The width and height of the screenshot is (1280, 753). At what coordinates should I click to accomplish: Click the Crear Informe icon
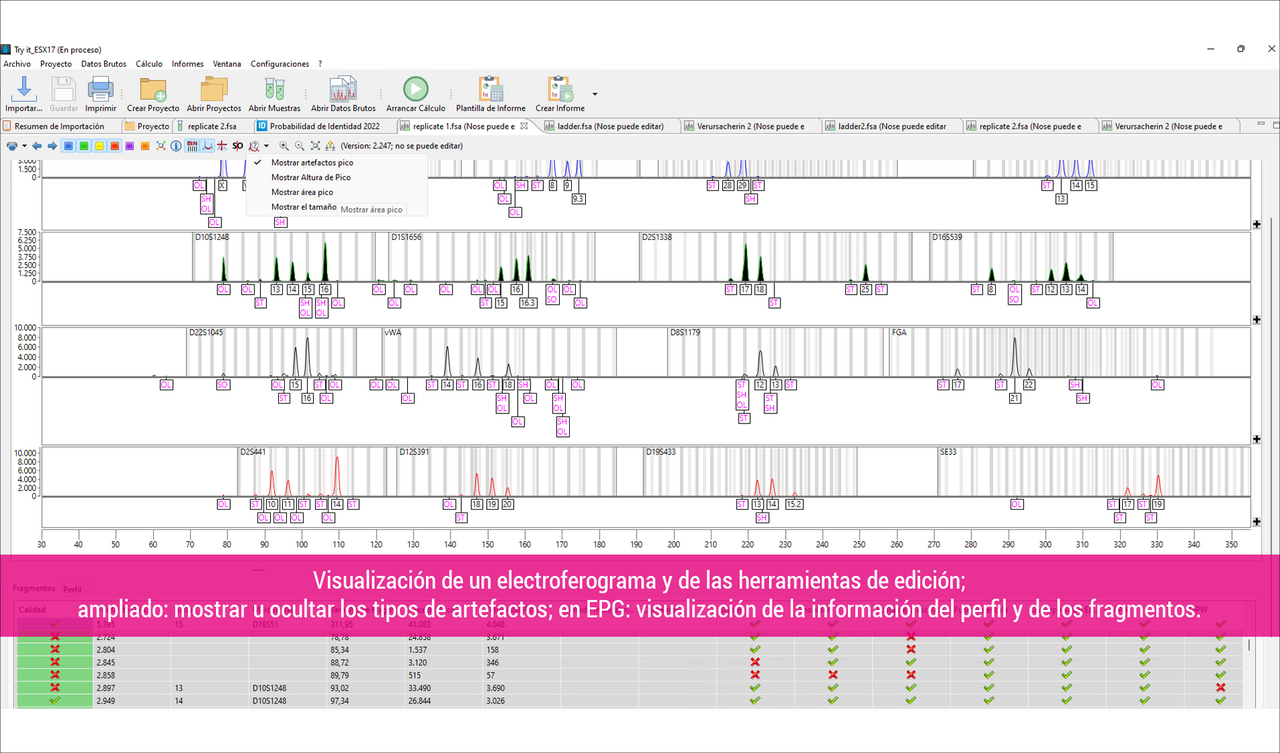coord(560,88)
